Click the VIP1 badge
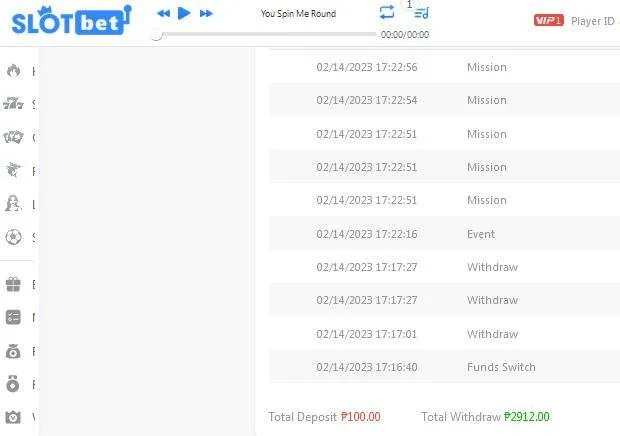The height and width of the screenshot is (436, 620). (x=548, y=20)
